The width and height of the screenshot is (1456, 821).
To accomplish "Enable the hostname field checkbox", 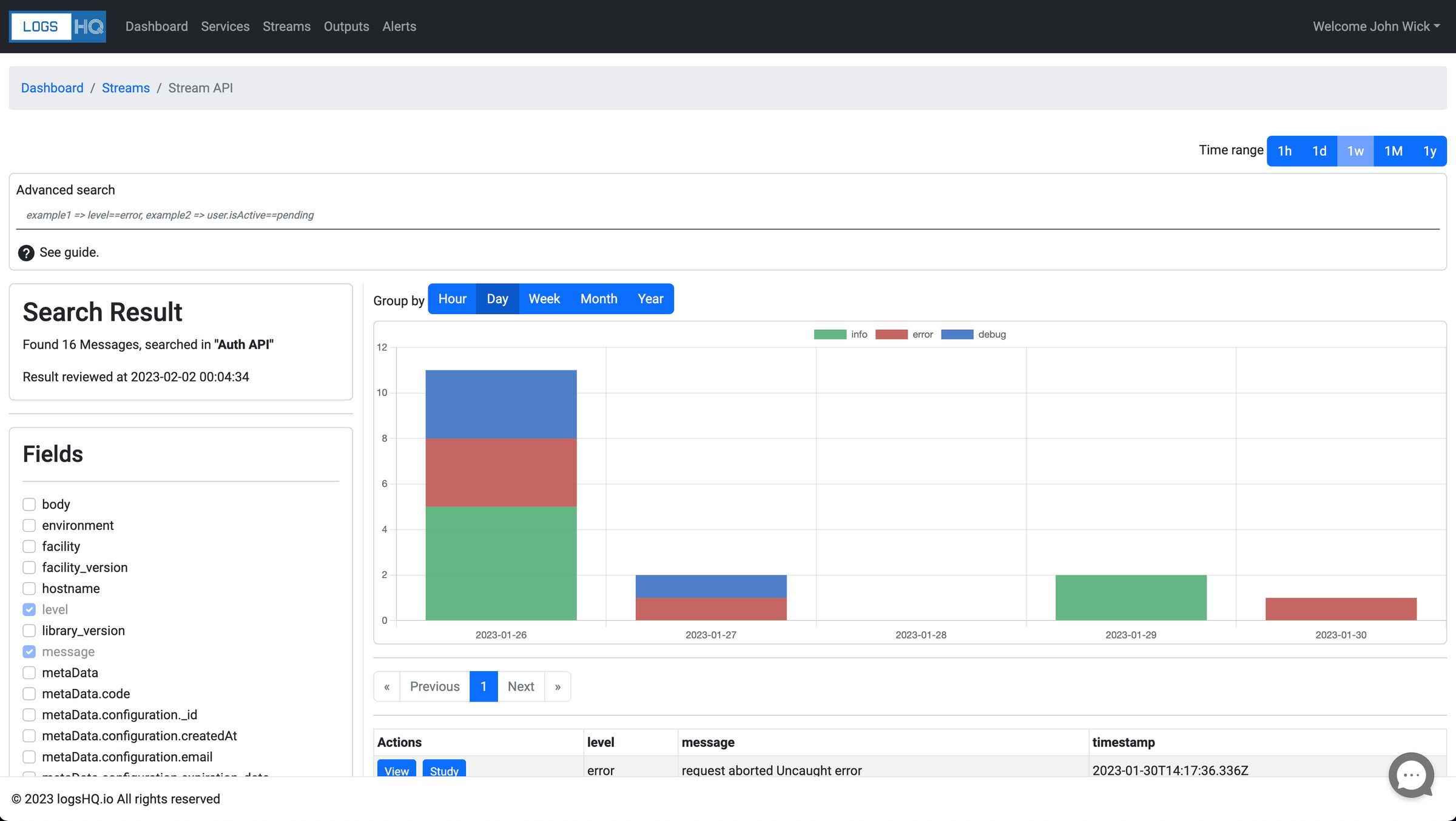I will click(29, 588).
